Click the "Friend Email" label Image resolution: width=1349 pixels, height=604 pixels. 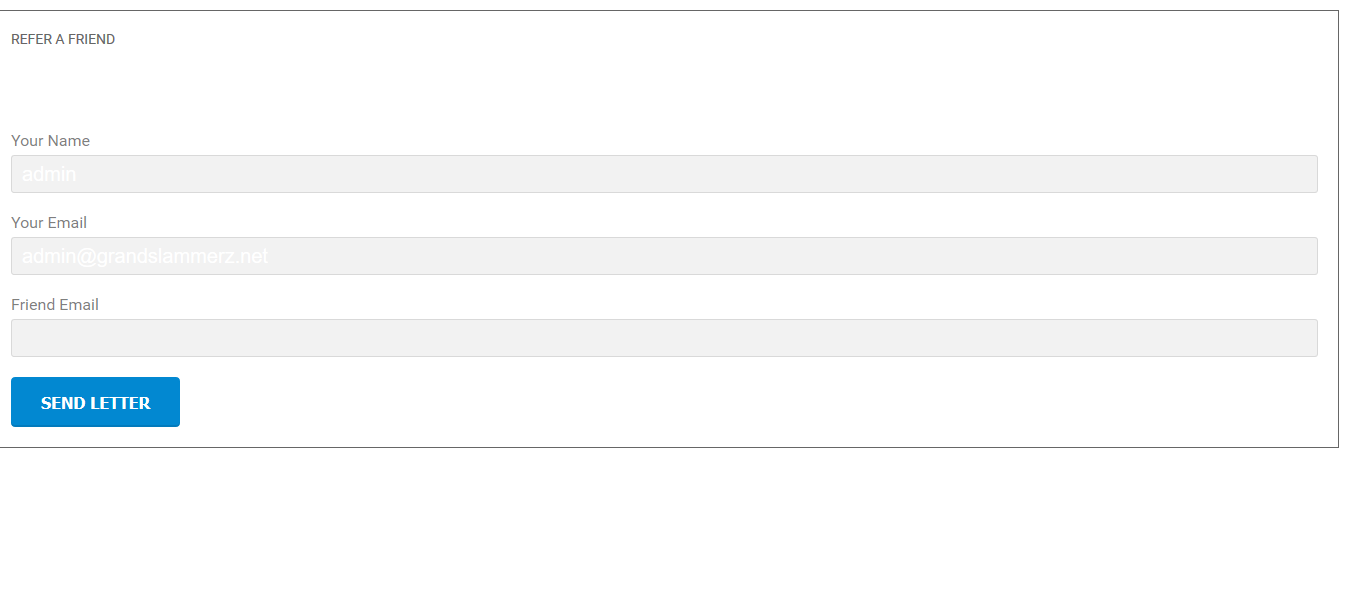pyautogui.click(x=55, y=305)
